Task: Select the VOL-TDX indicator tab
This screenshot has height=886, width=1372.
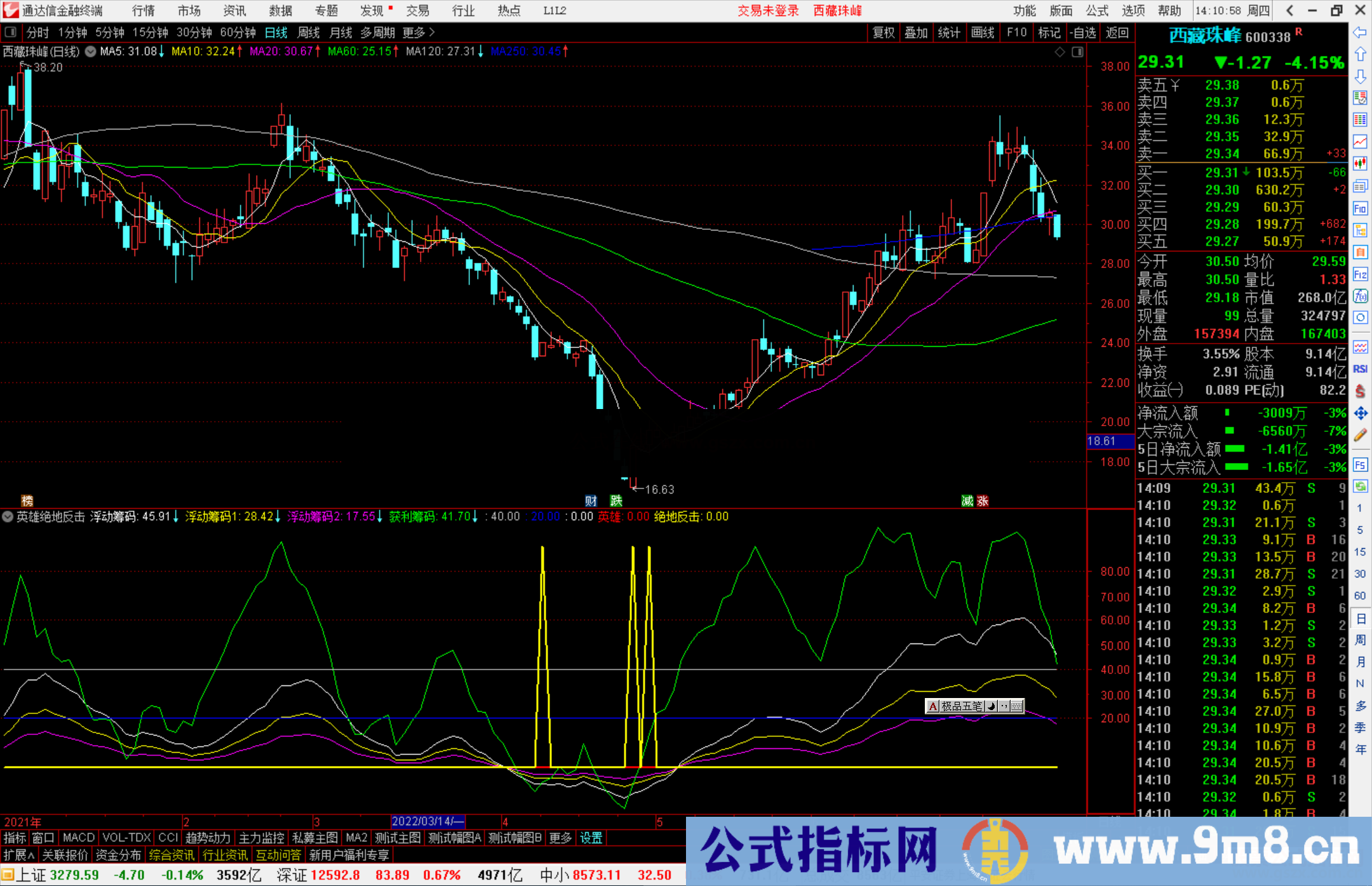Action: [126, 838]
